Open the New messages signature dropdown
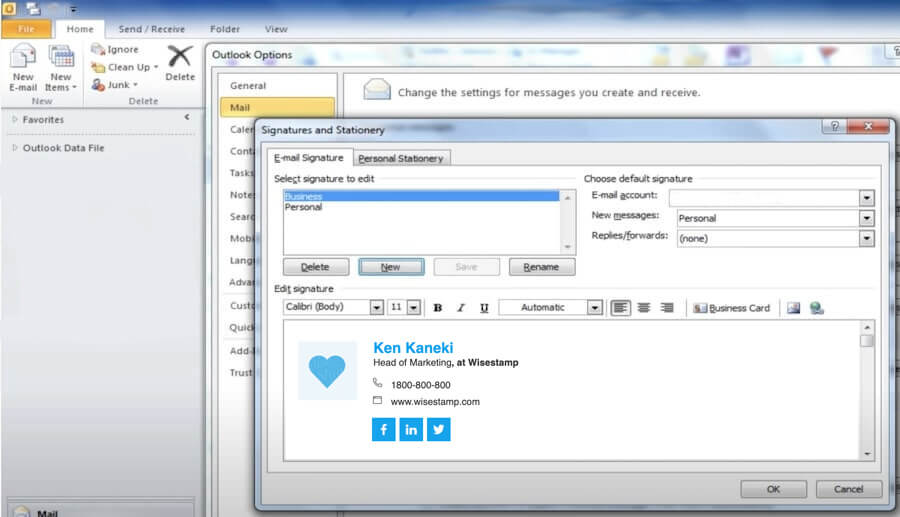900x517 pixels. pos(867,218)
